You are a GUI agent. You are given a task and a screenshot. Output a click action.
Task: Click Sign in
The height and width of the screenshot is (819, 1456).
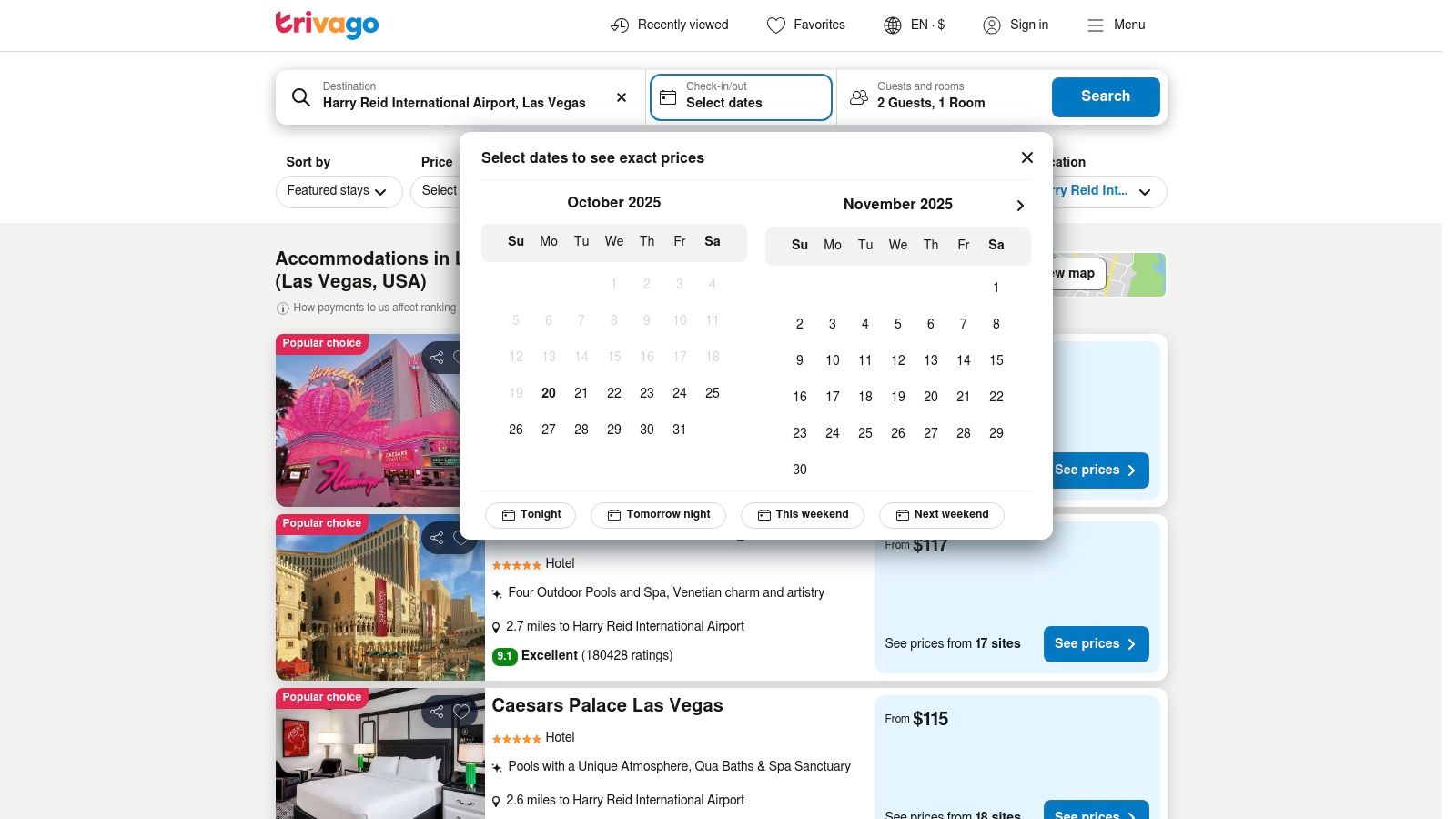pos(1016,25)
